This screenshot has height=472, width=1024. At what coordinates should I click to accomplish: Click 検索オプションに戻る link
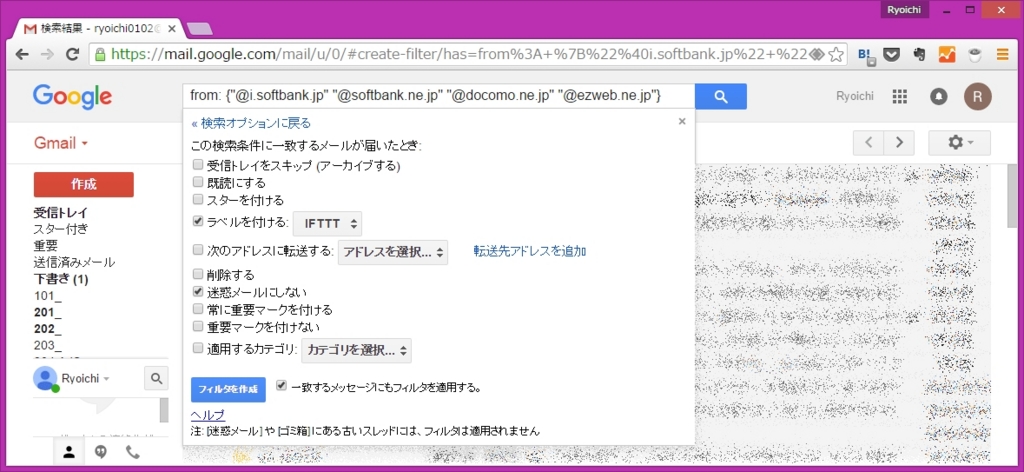(251, 123)
